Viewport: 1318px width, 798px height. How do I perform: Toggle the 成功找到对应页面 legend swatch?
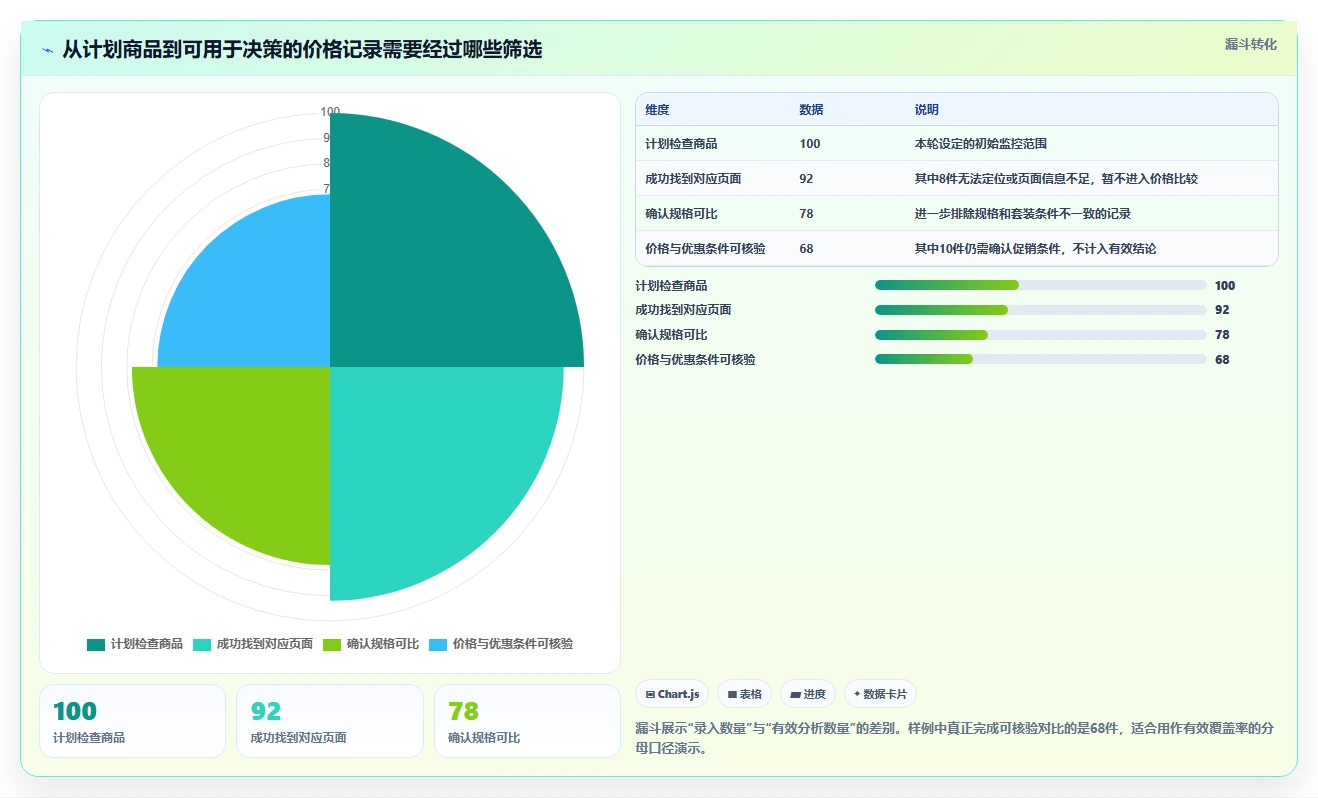pyautogui.click(x=202, y=645)
